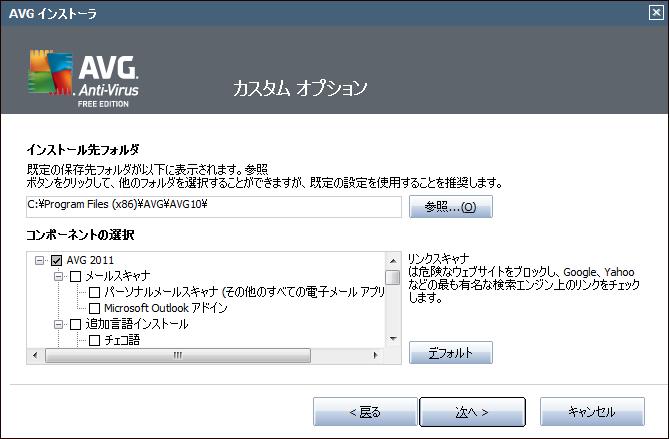Click the インストール先フォルダ heading
The width and height of the screenshot is (670, 439).
(x=83, y=150)
